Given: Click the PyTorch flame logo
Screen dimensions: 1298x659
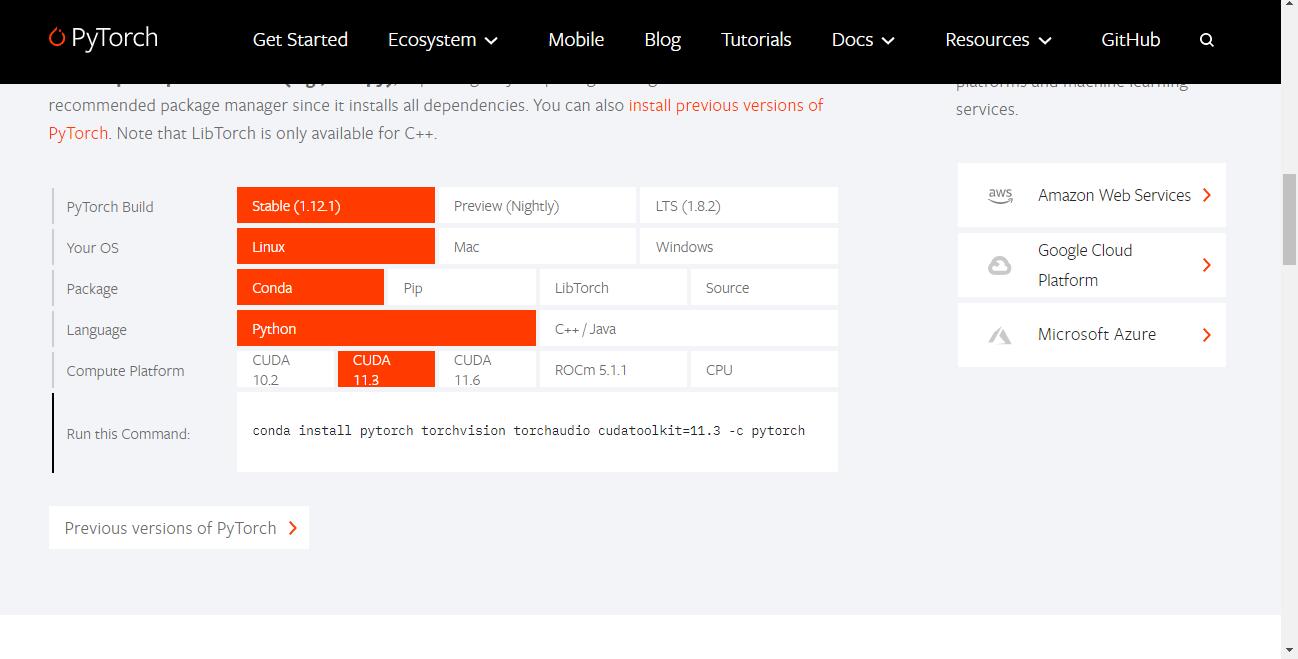Looking at the screenshot, I should point(57,38).
